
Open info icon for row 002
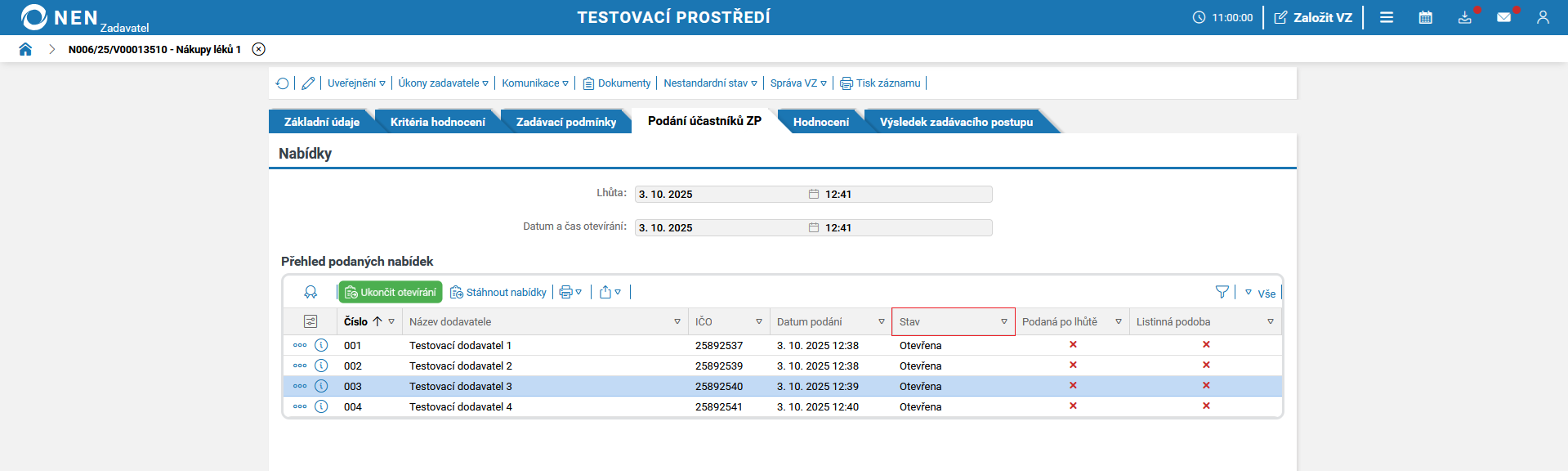321,366
